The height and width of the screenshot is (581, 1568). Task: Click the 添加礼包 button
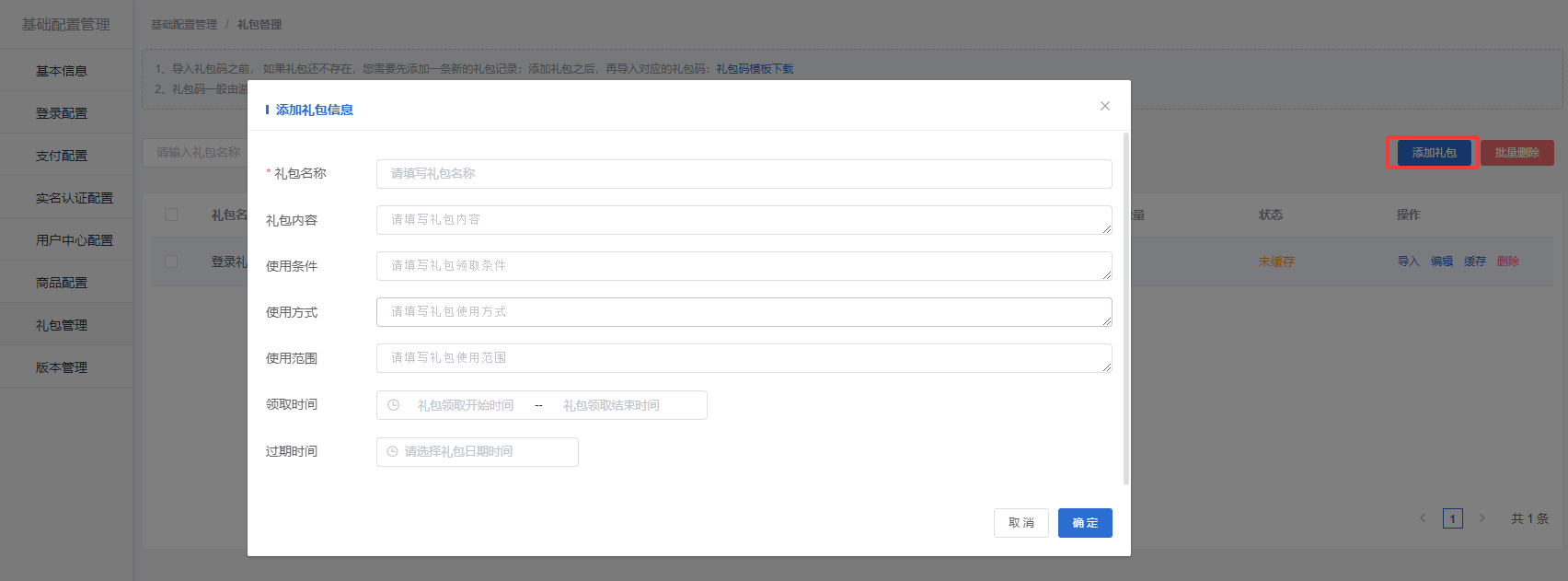click(x=1434, y=153)
